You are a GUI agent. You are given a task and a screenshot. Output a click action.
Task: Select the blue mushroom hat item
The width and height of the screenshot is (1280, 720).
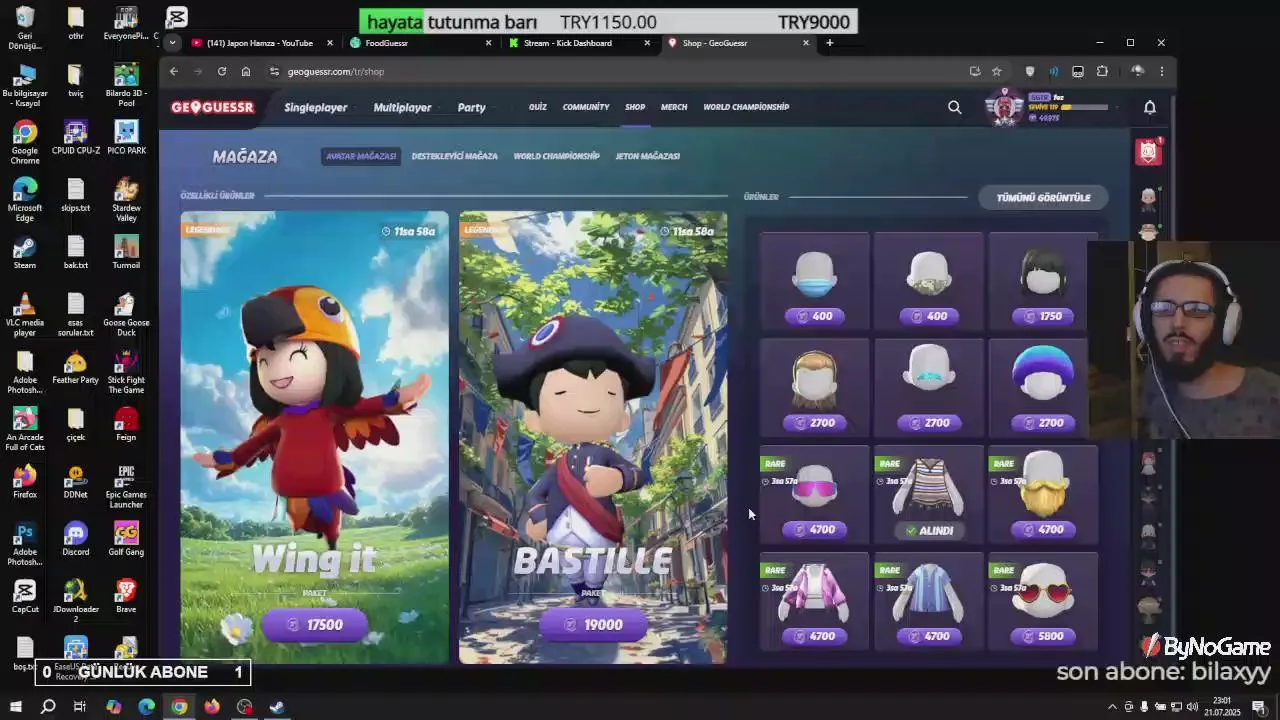pos(1043,388)
